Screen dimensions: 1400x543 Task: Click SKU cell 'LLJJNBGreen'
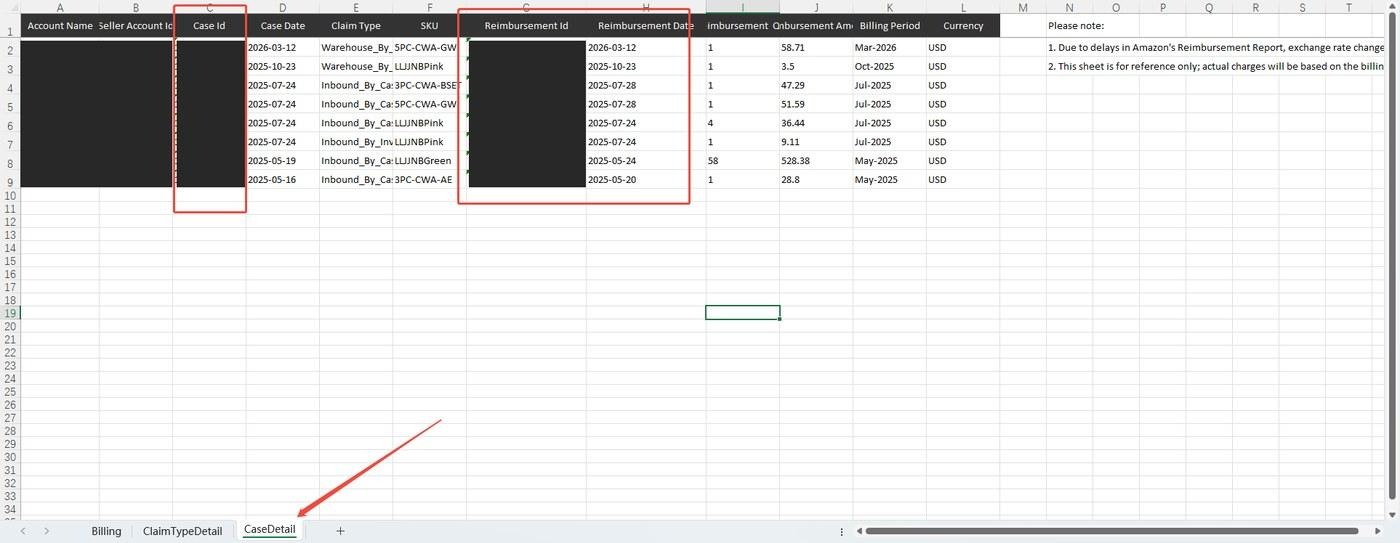tap(429, 161)
